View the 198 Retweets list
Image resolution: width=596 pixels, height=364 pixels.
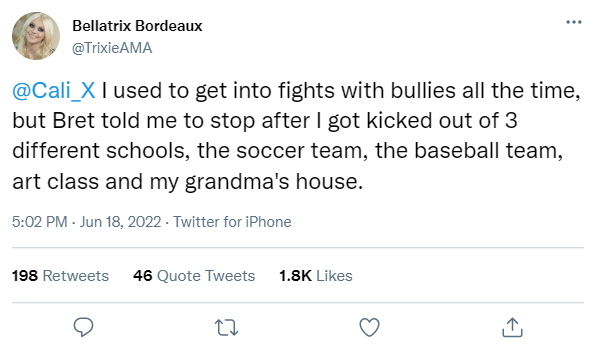[x=60, y=275]
